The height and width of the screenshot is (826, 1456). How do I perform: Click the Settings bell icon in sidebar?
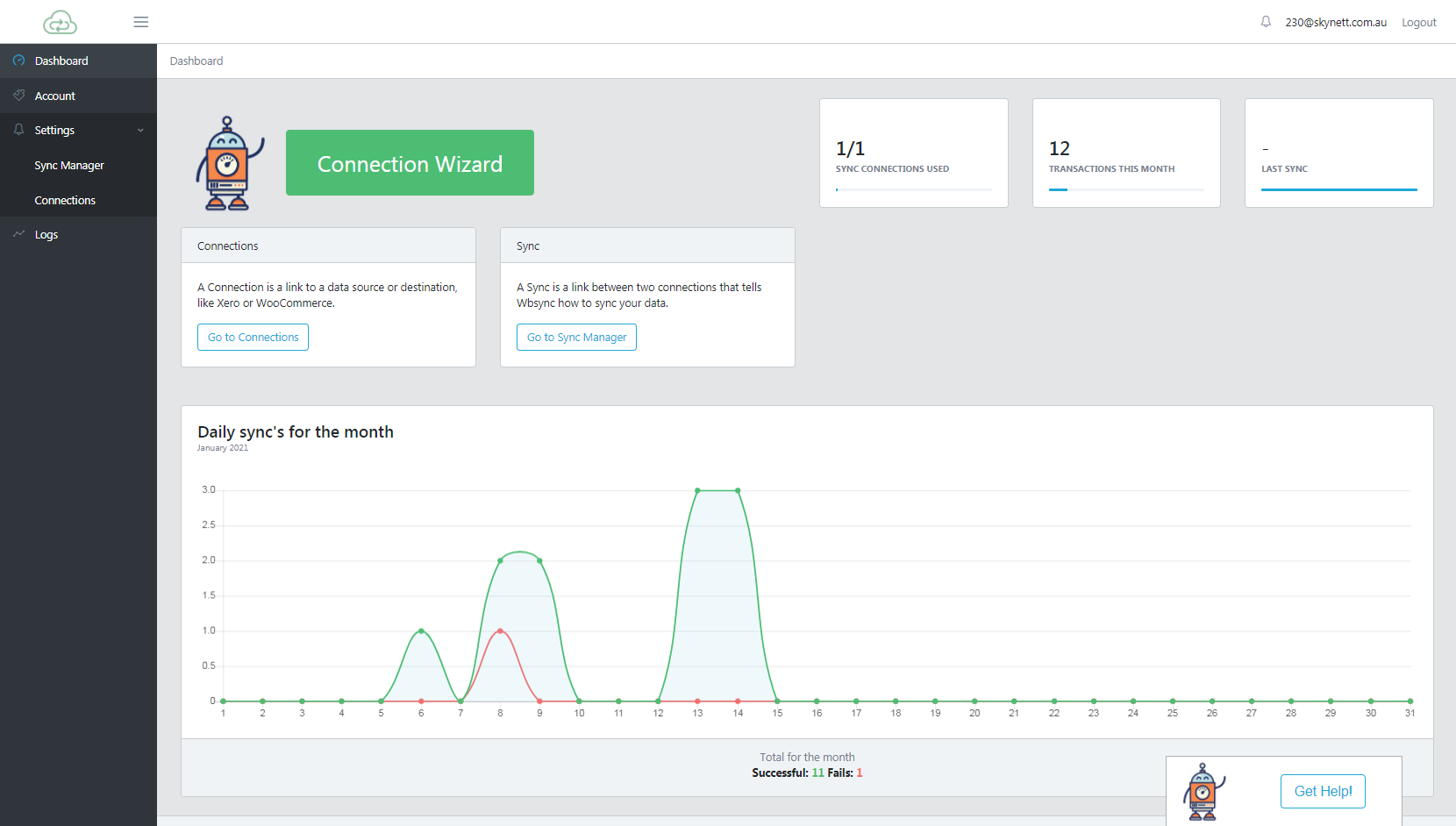pyautogui.click(x=19, y=130)
